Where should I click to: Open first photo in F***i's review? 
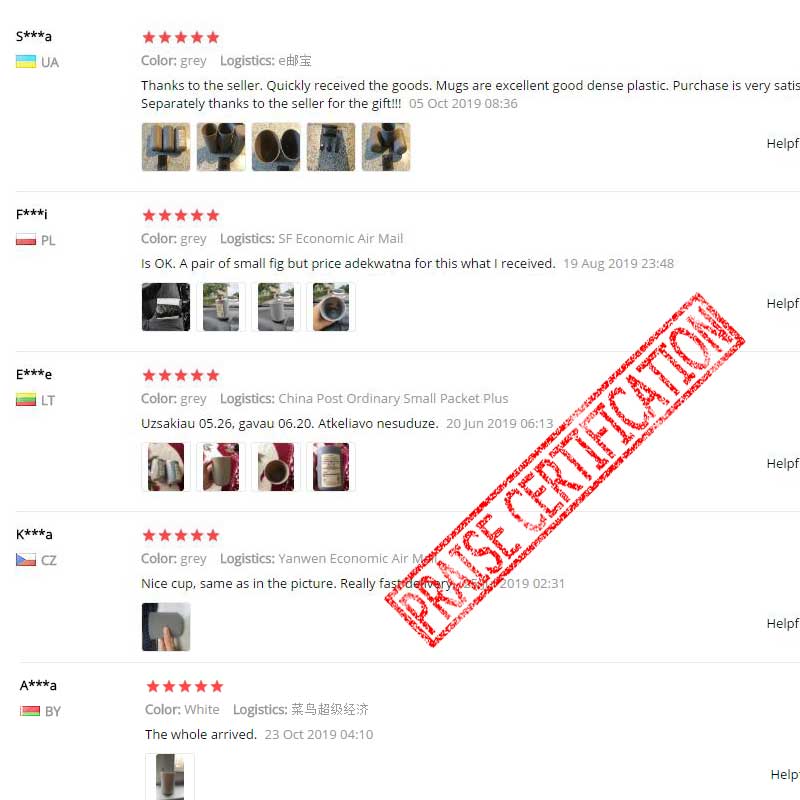pyautogui.click(x=166, y=307)
